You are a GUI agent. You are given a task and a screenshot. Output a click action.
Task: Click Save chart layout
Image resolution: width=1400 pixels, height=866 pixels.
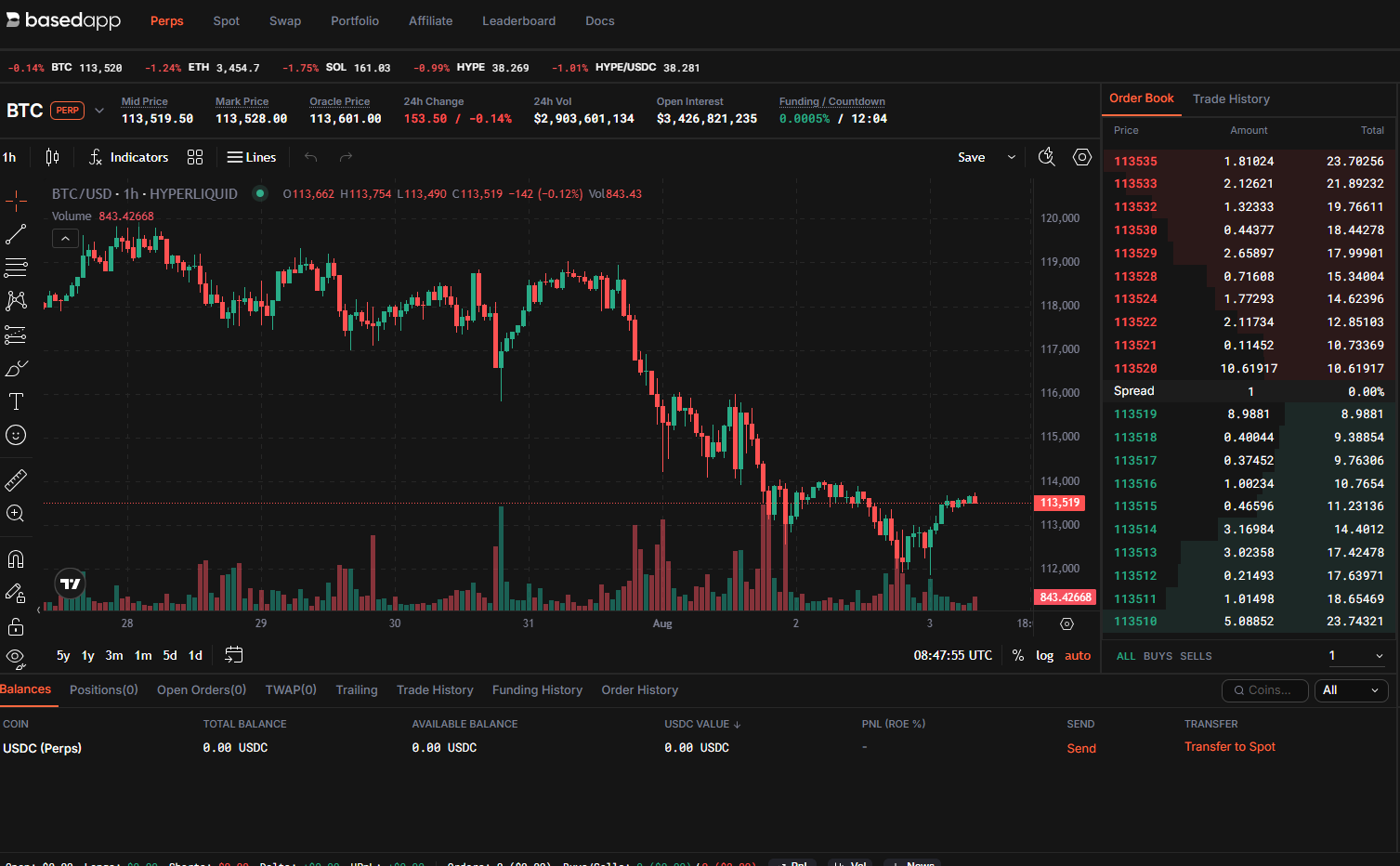(972, 157)
